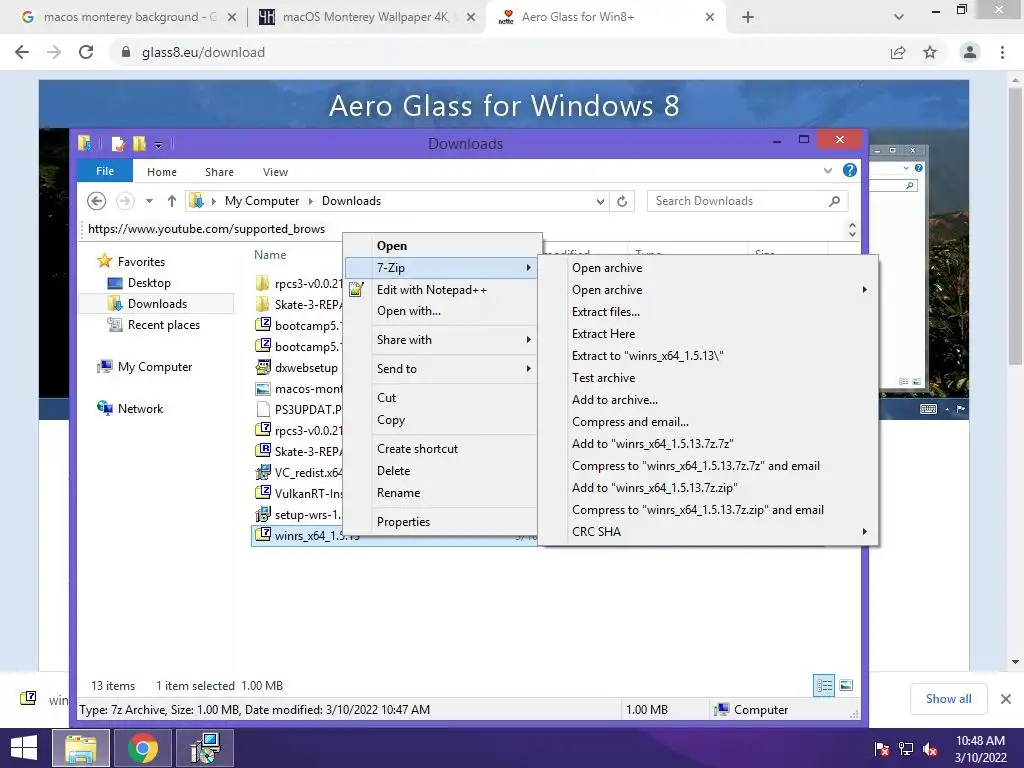Refresh the Downloads folder listing
Screen dimensions: 1024x768
point(622,201)
